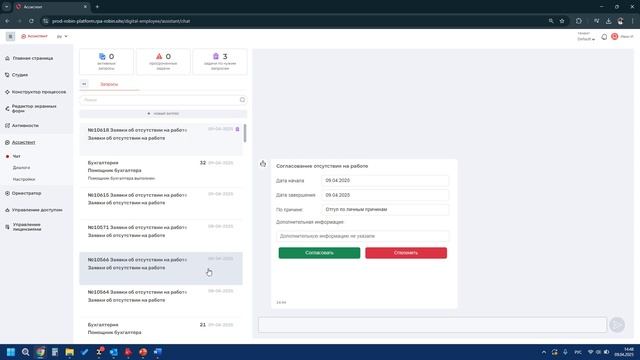Click the send message round button
640x360 pixels.
[x=617, y=325]
